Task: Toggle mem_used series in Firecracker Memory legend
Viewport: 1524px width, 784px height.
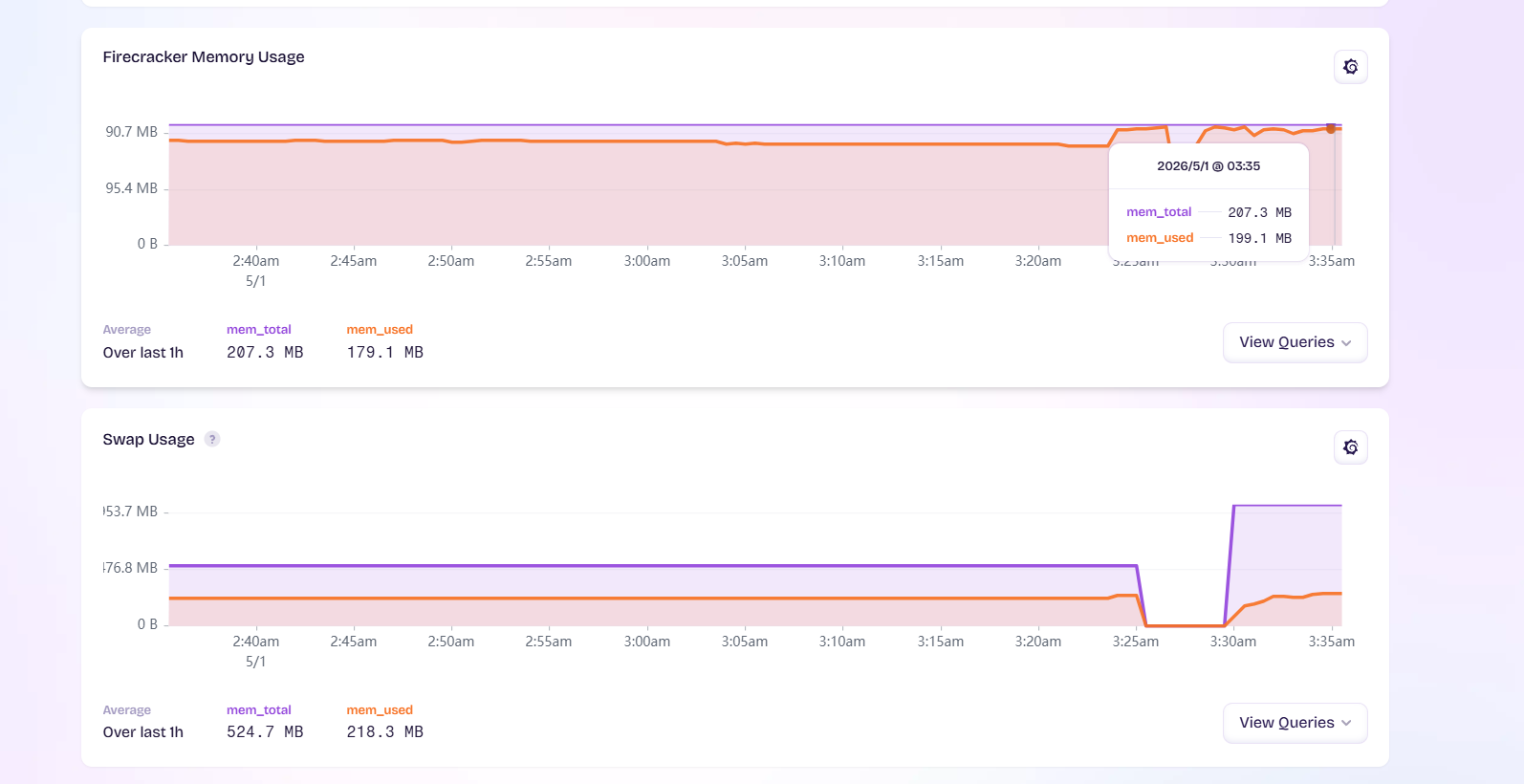Action: [380, 330]
